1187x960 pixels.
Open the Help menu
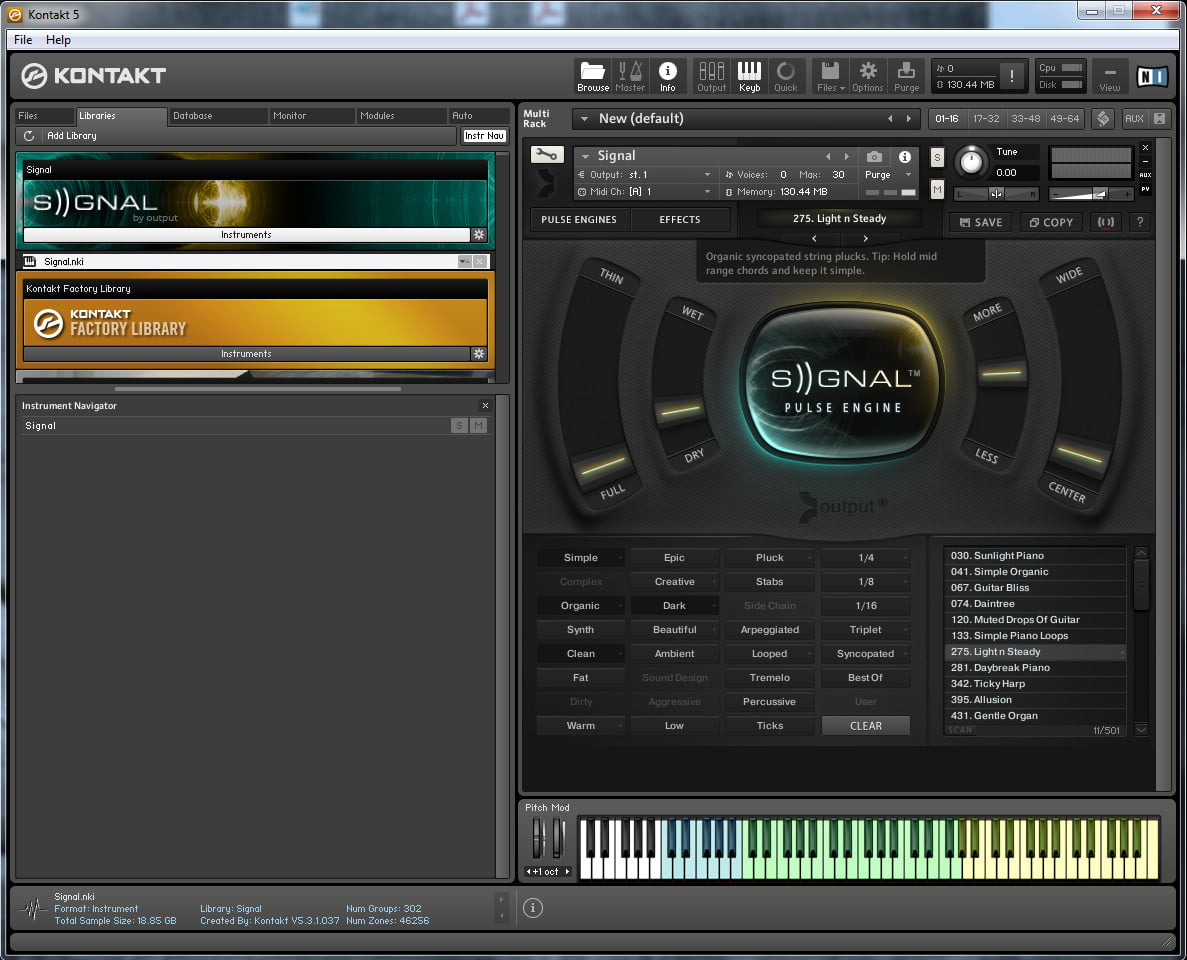(58, 40)
